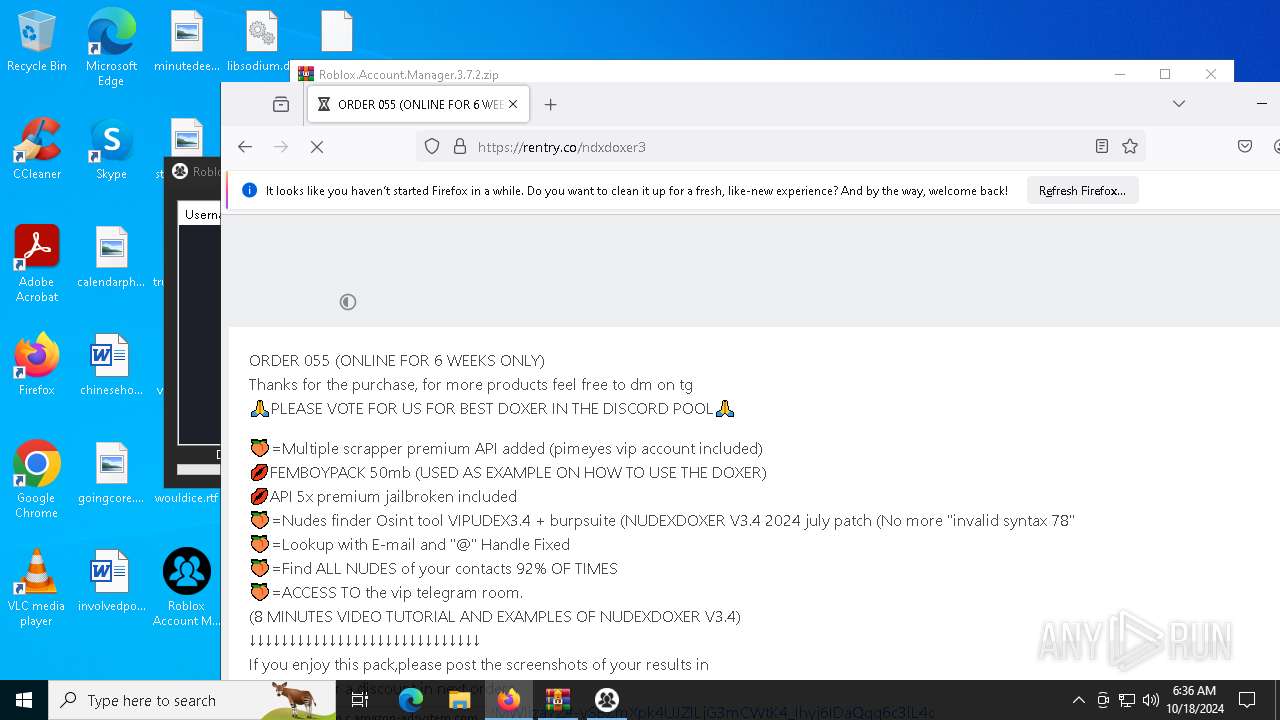Toggle rentry dark mode switch

tap(348, 302)
